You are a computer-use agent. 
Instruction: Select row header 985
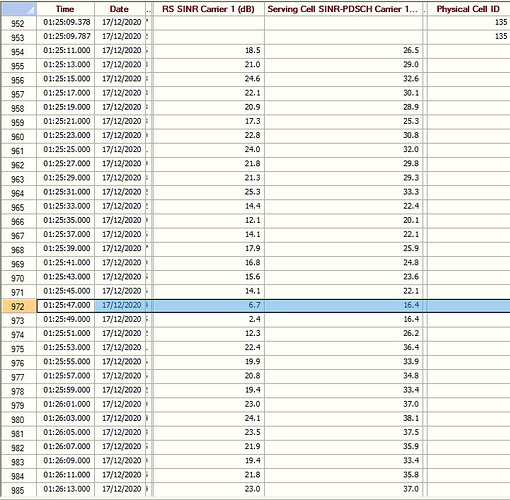coord(19,490)
